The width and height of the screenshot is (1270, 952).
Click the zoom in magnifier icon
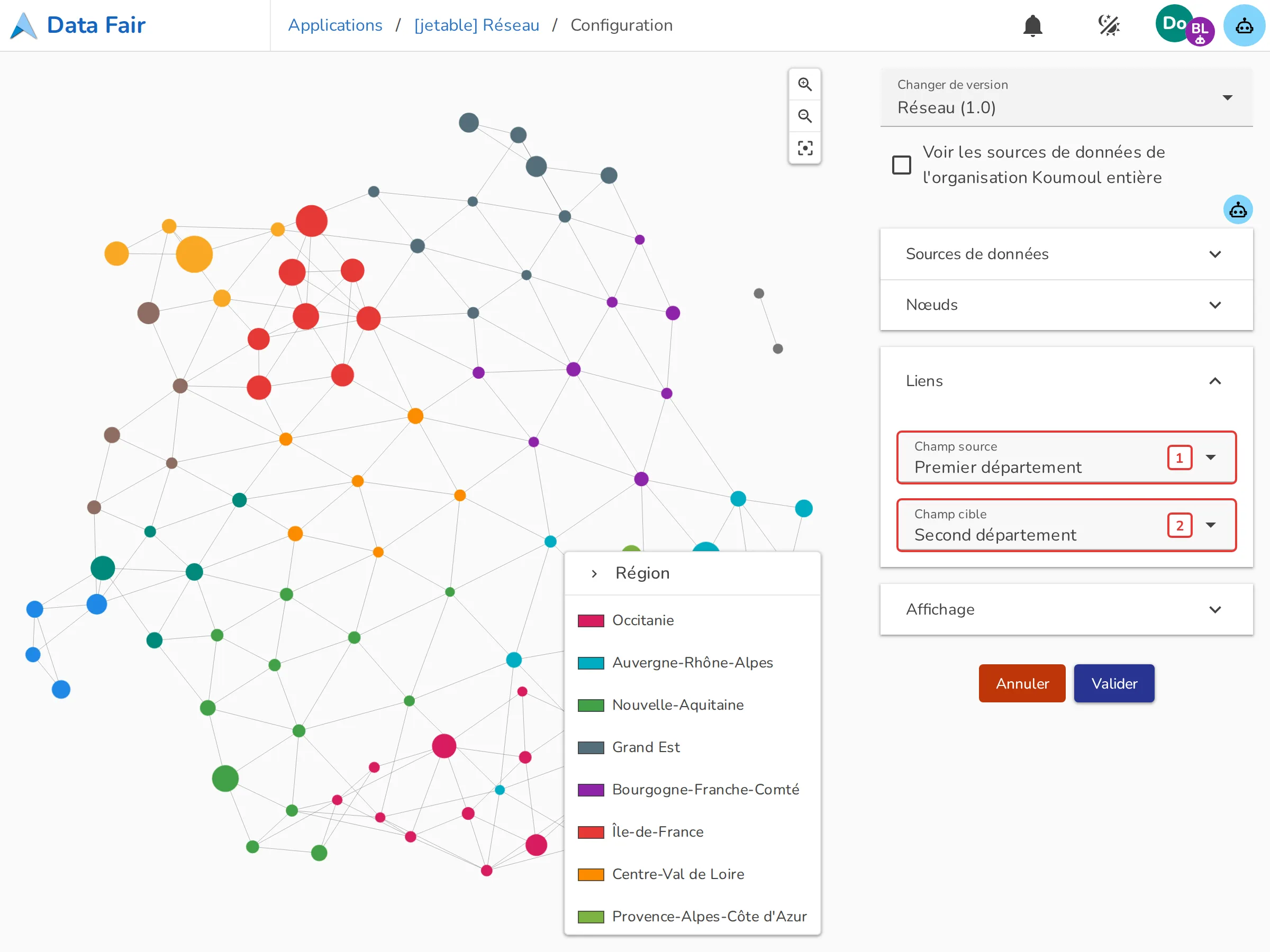[805, 84]
